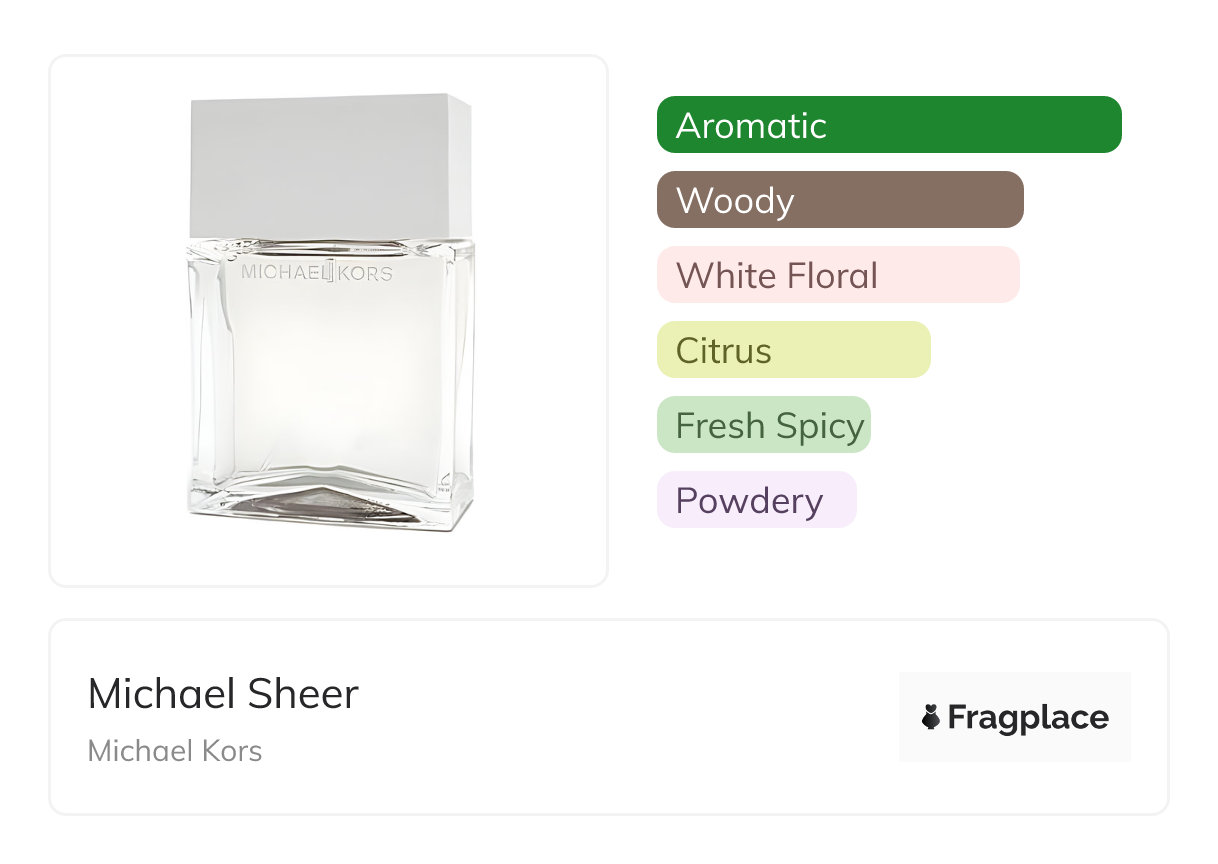The width and height of the screenshot is (1218, 864).
Task: Open the Michael Kors brand link
Action: (175, 751)
